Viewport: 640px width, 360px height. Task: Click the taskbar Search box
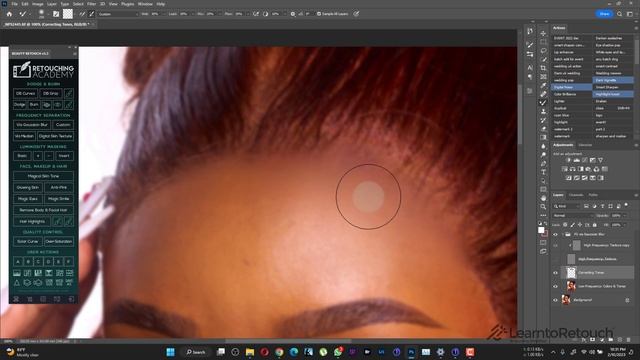point(196,352)
